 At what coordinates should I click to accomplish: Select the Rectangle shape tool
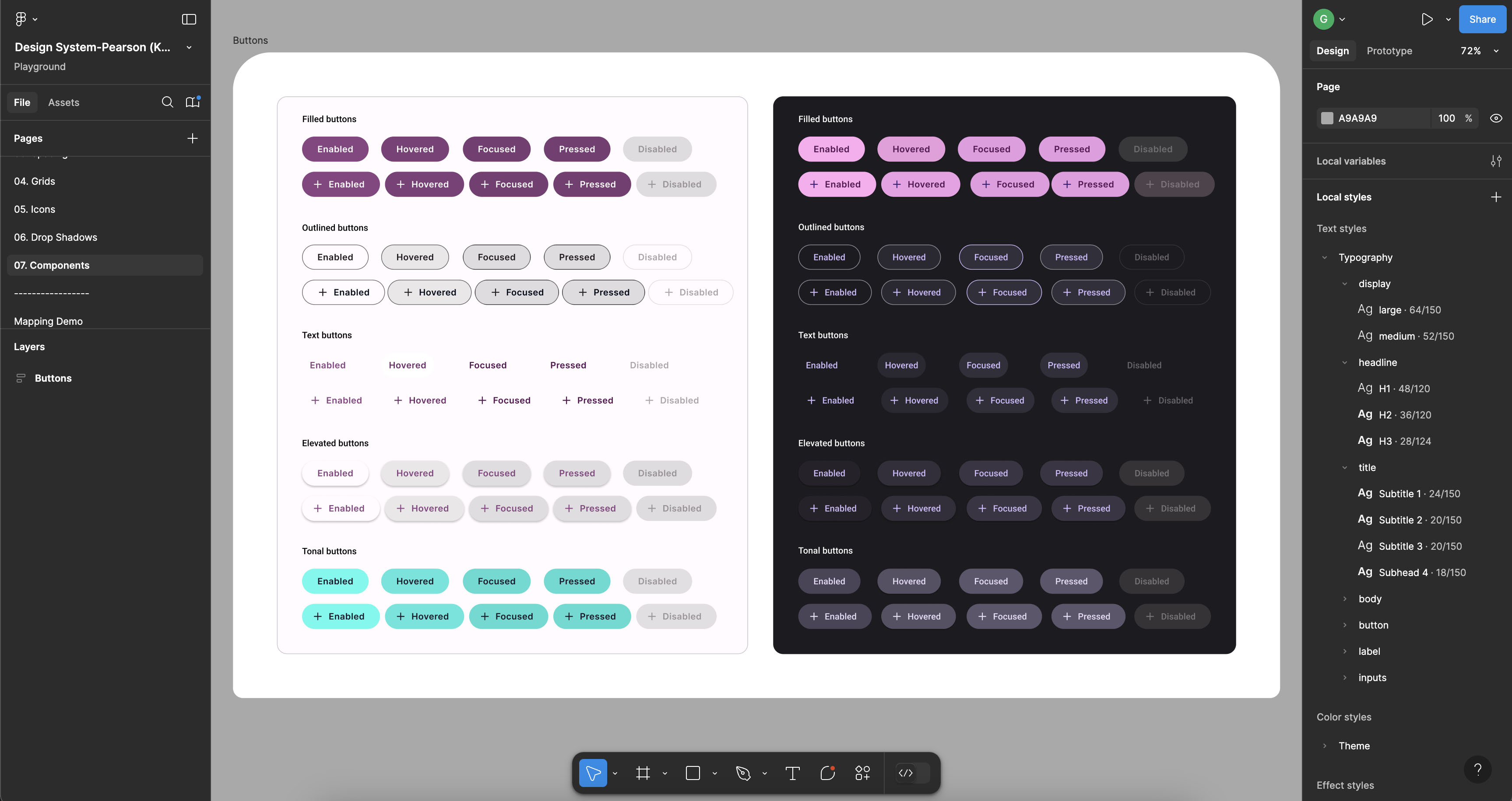pyautogui.click(x=693, y=773)
